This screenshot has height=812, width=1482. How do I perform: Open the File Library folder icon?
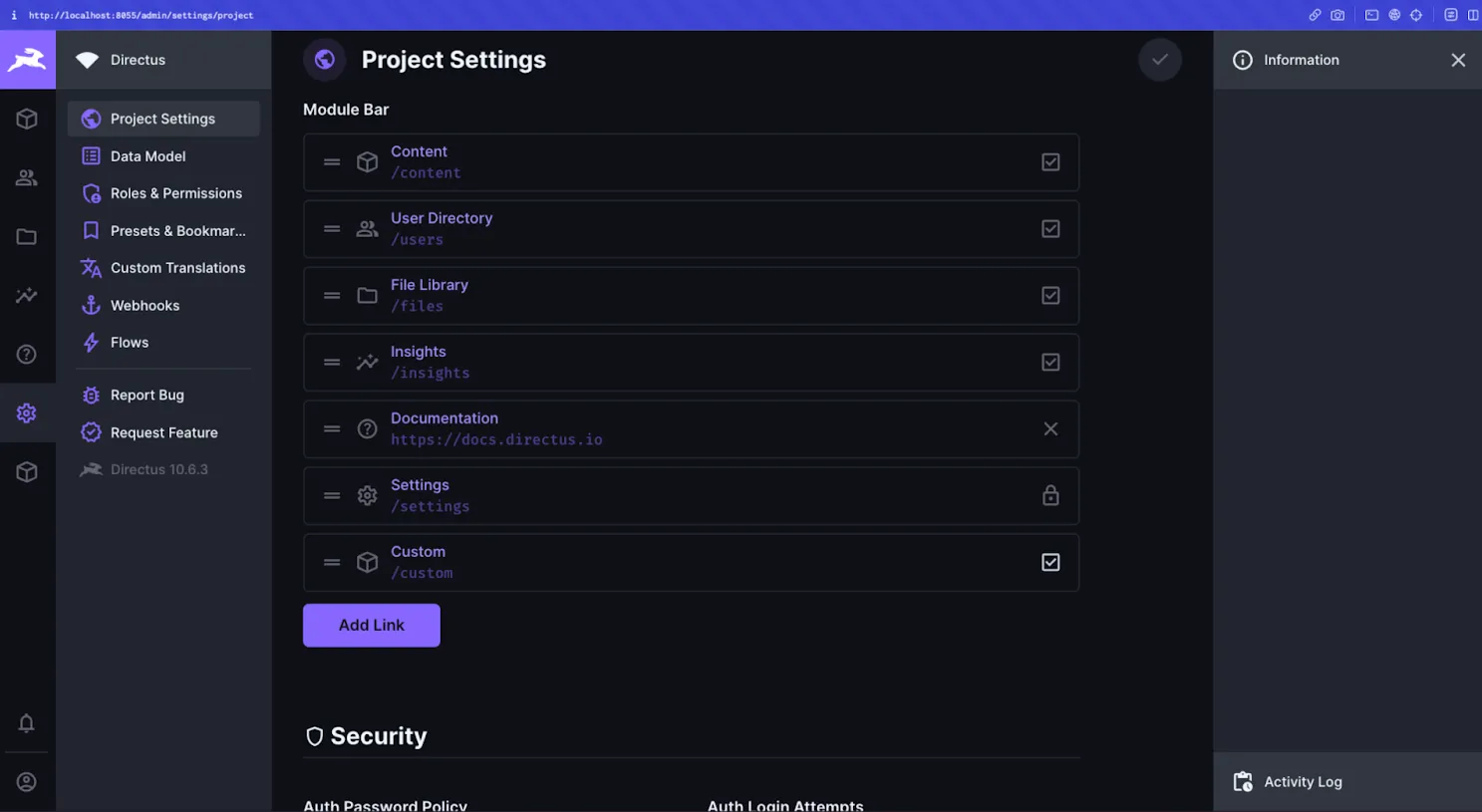coord(27,236)
